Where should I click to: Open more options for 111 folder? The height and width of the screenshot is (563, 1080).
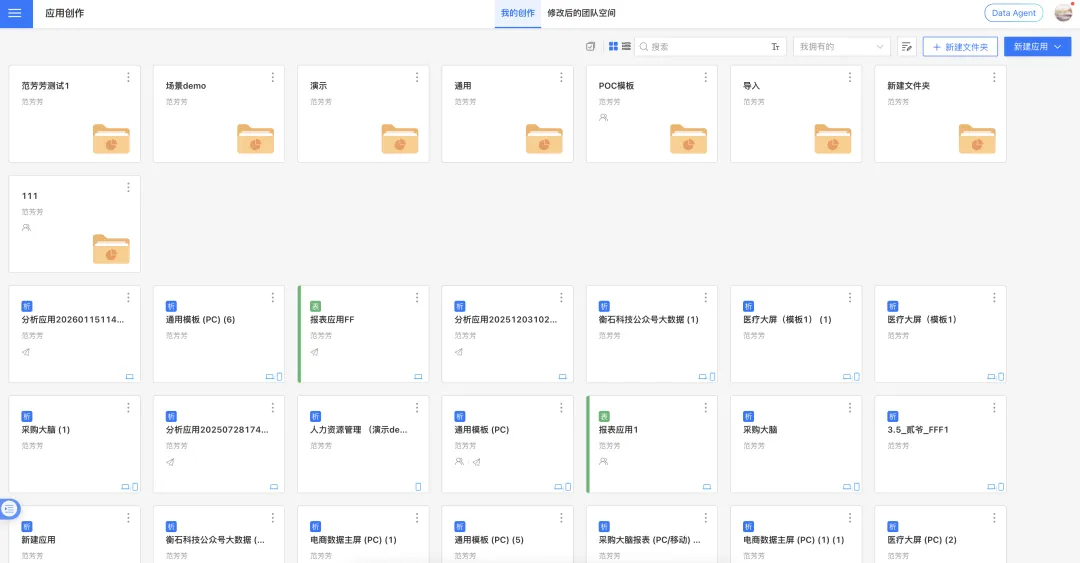point(128,187)
